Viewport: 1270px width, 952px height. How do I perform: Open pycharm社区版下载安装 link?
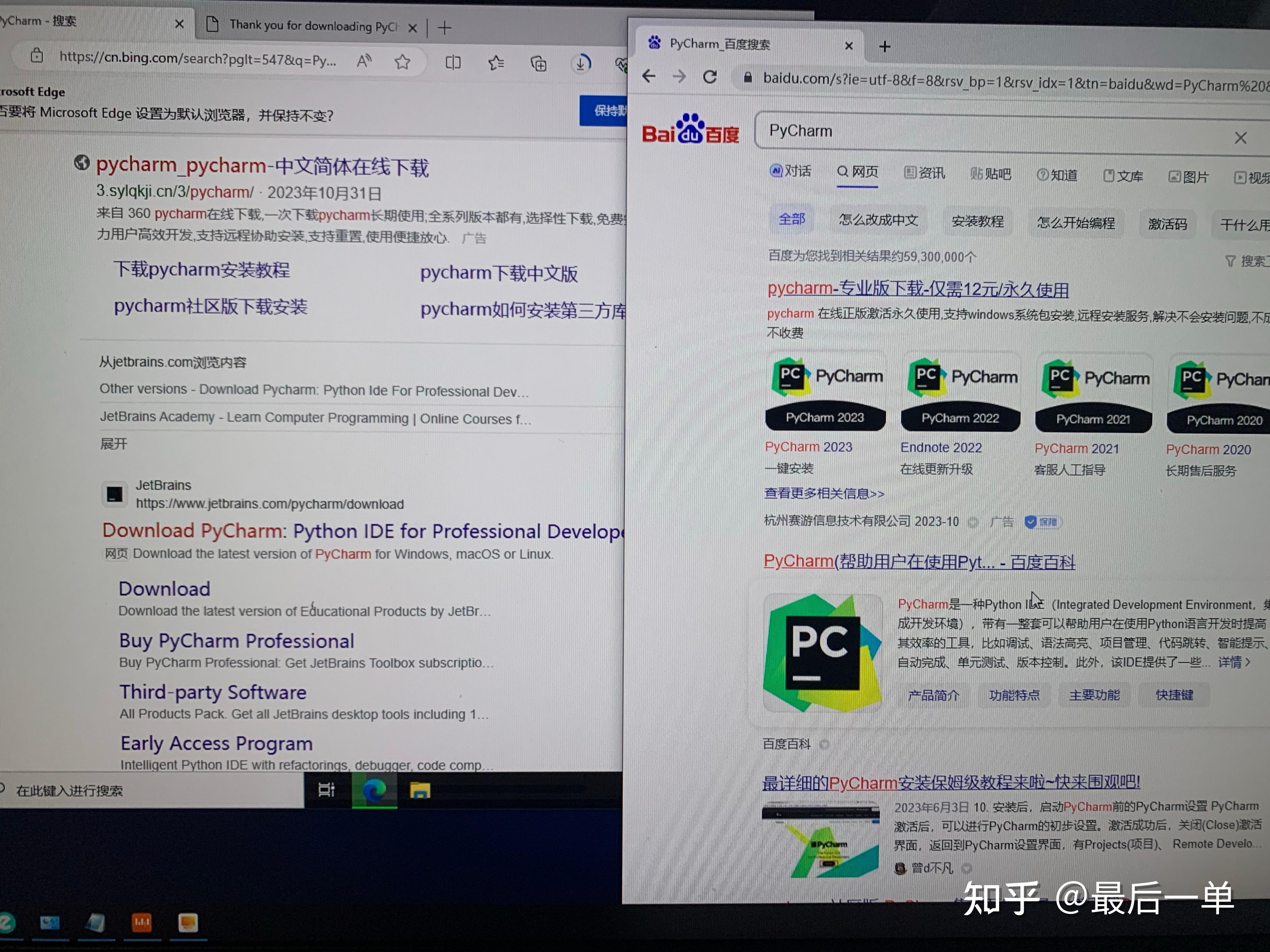pos(210,306)
